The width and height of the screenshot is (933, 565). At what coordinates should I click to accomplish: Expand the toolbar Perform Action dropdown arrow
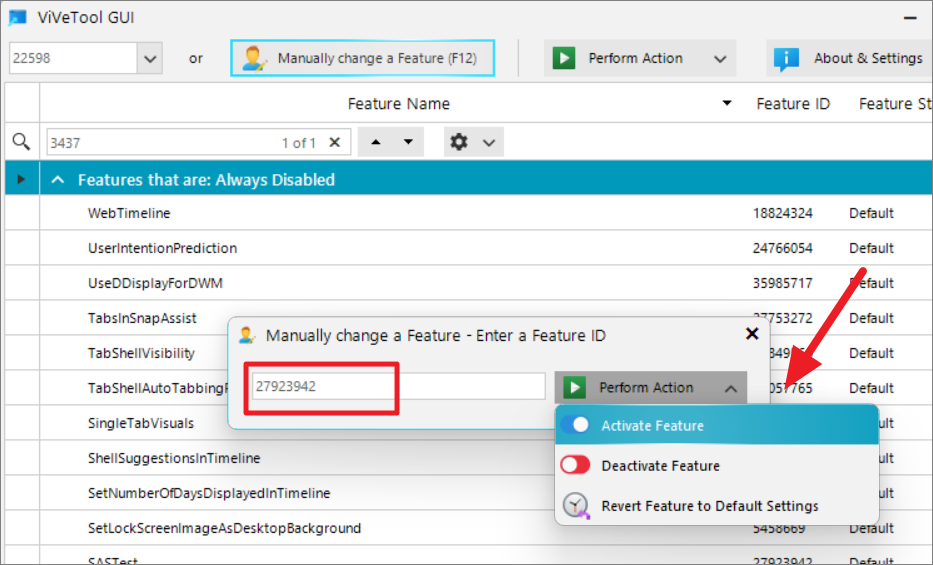coord(720,59)
